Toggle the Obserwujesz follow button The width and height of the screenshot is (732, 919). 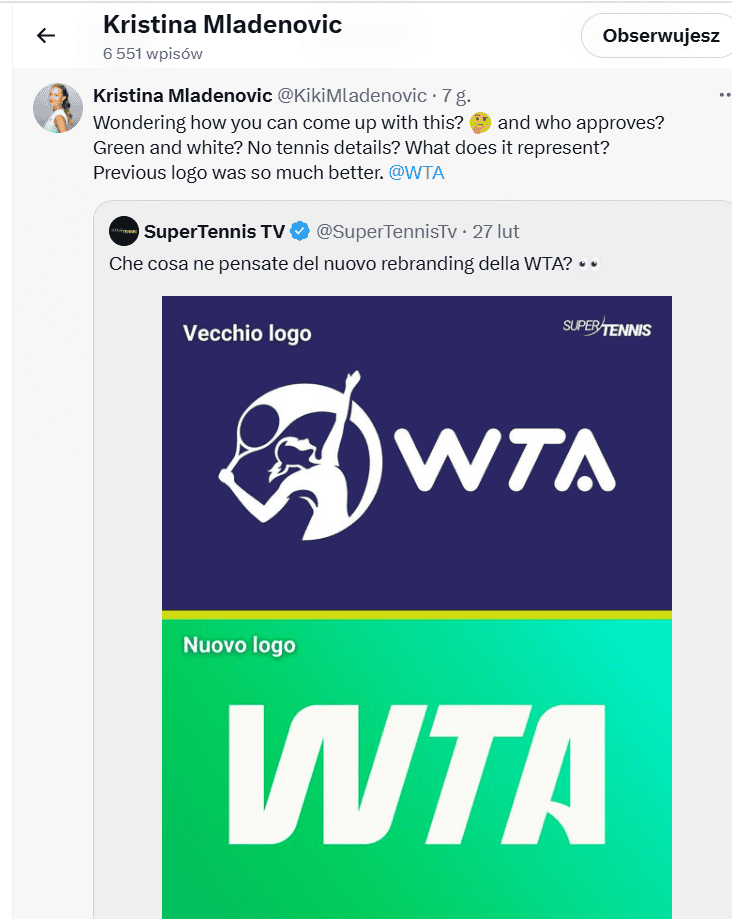pyautogui.click(x=660, y=36)
